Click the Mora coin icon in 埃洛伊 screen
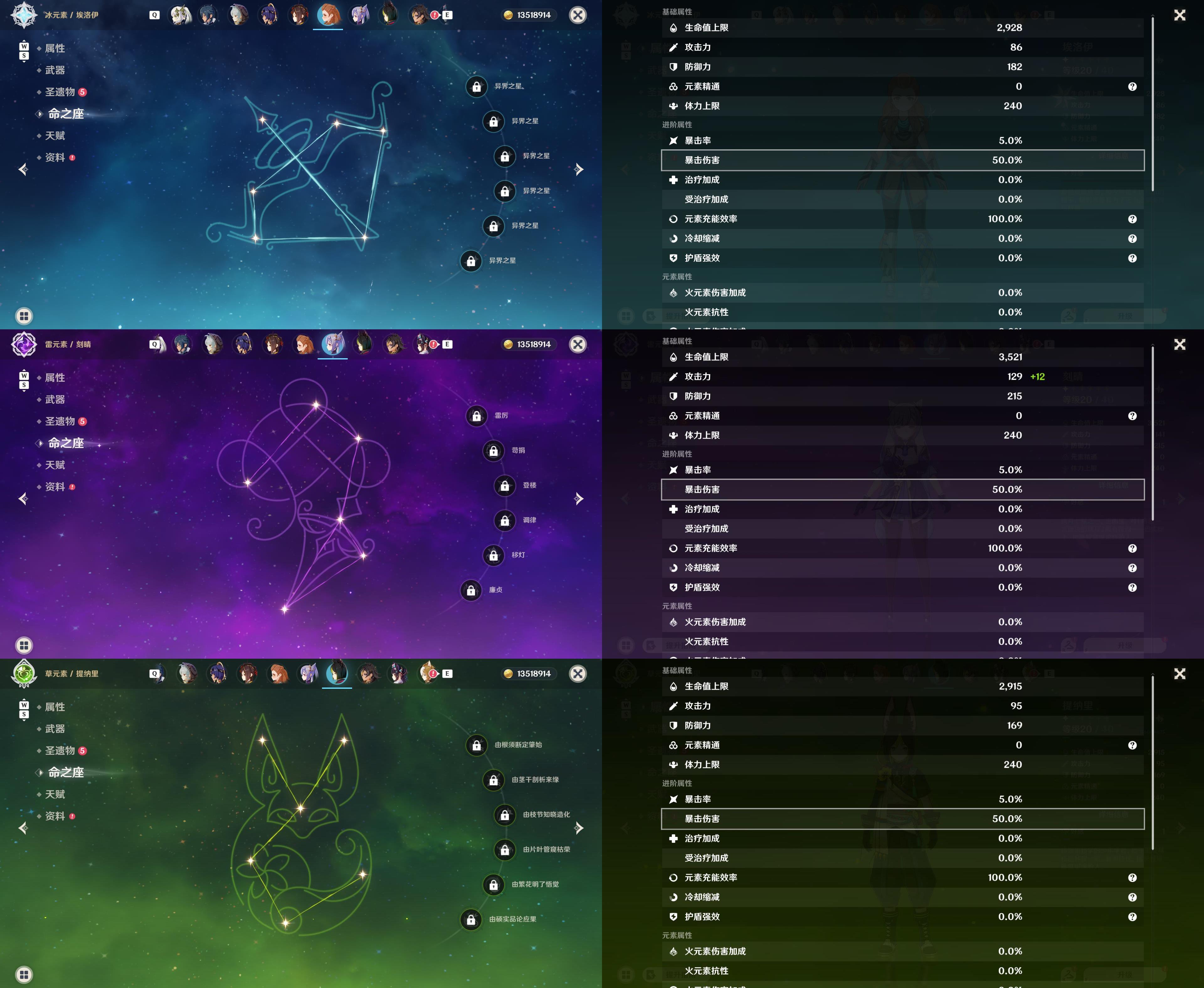The image size is (1204, 988). click(508, 15)
